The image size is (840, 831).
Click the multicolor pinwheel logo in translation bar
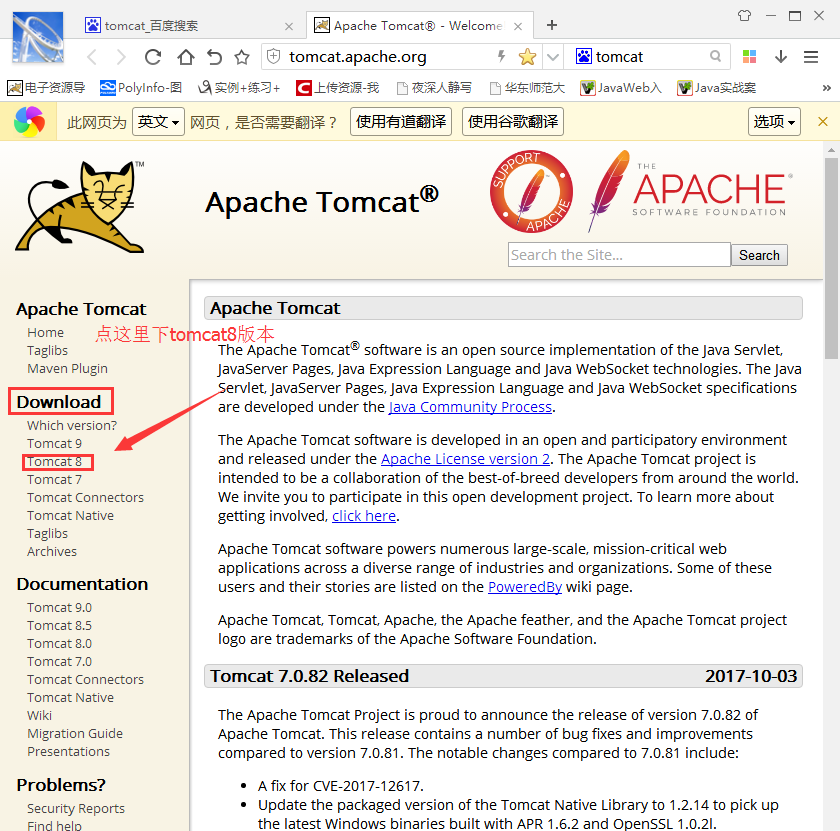coord(29,122)
